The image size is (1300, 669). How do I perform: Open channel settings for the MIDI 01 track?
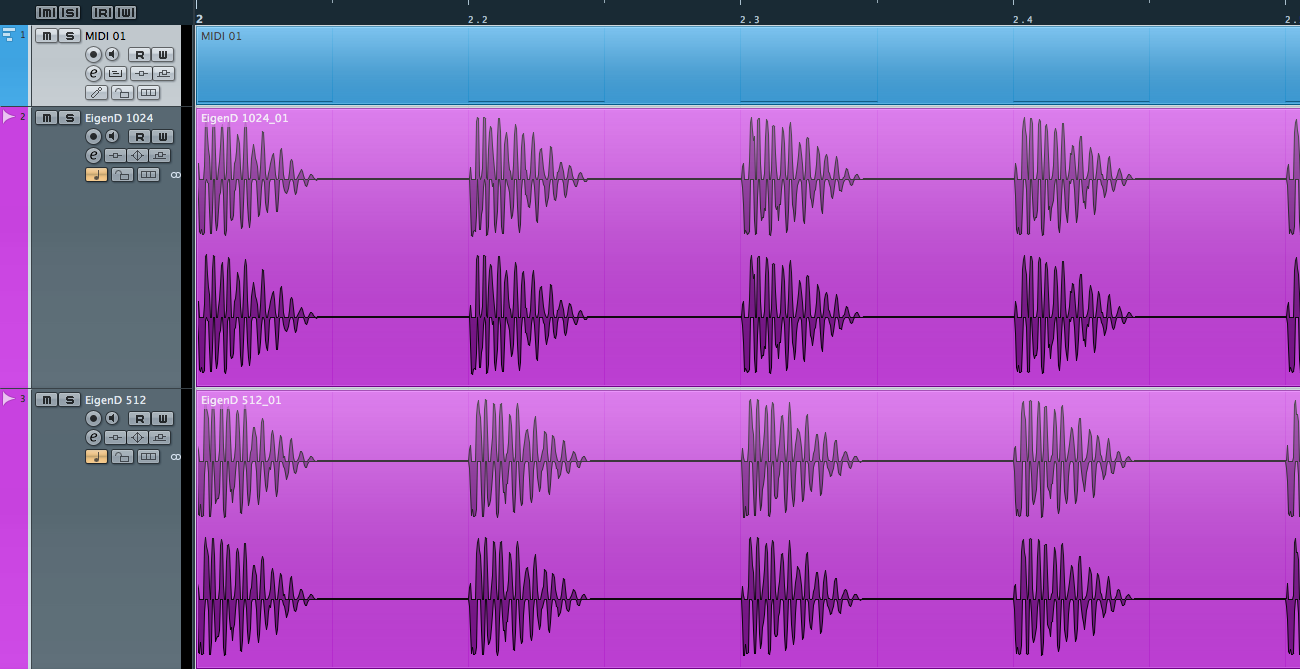point(94,73)
